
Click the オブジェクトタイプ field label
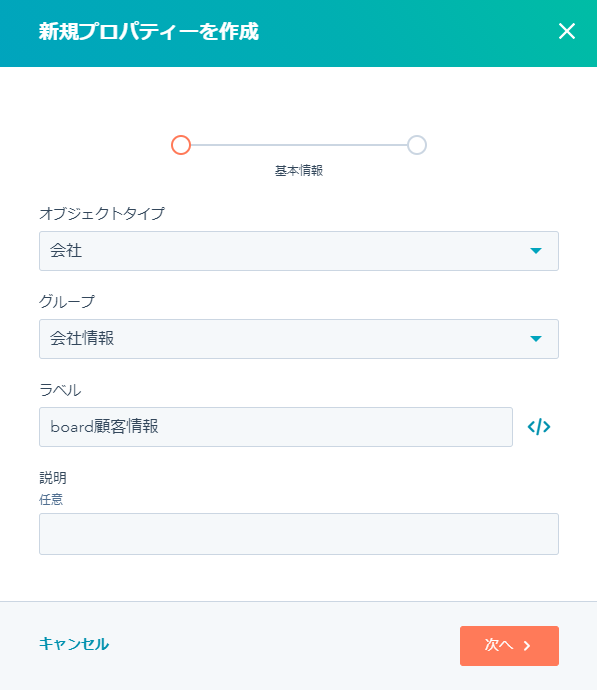click(102, 213)
